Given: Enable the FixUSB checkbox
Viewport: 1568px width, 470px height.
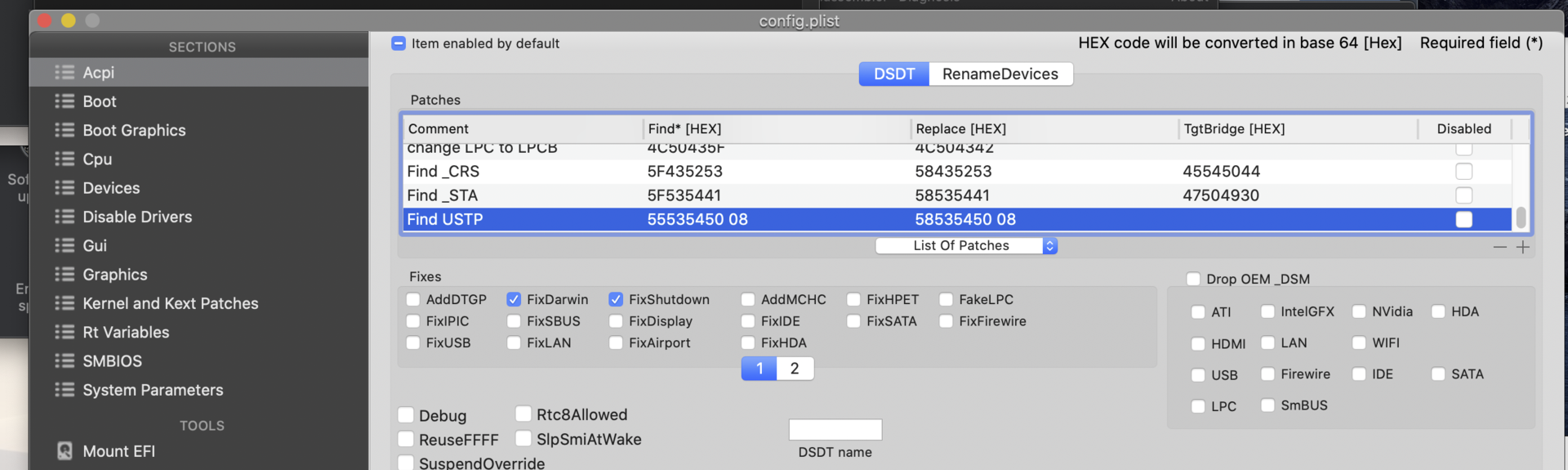Looking at the screenshot, I should pyautogui.click(x=413, y=342).
